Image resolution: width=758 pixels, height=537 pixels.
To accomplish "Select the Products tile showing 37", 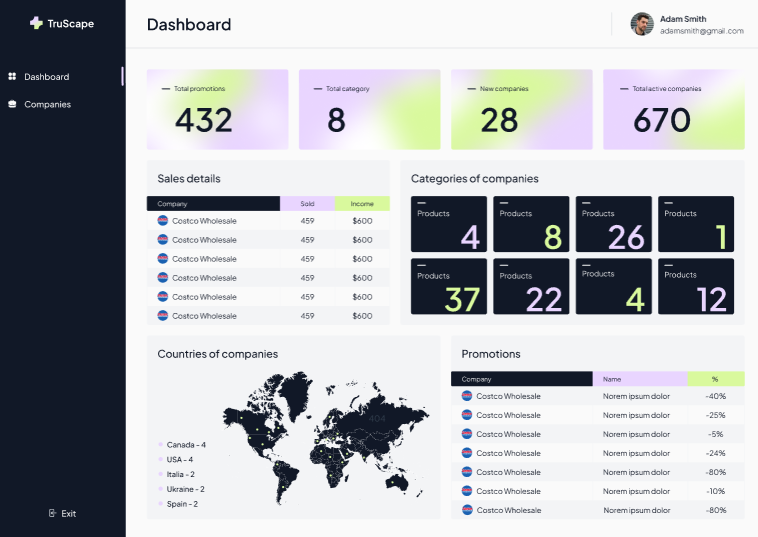I will pyautogui.click(x=449, y=286).
